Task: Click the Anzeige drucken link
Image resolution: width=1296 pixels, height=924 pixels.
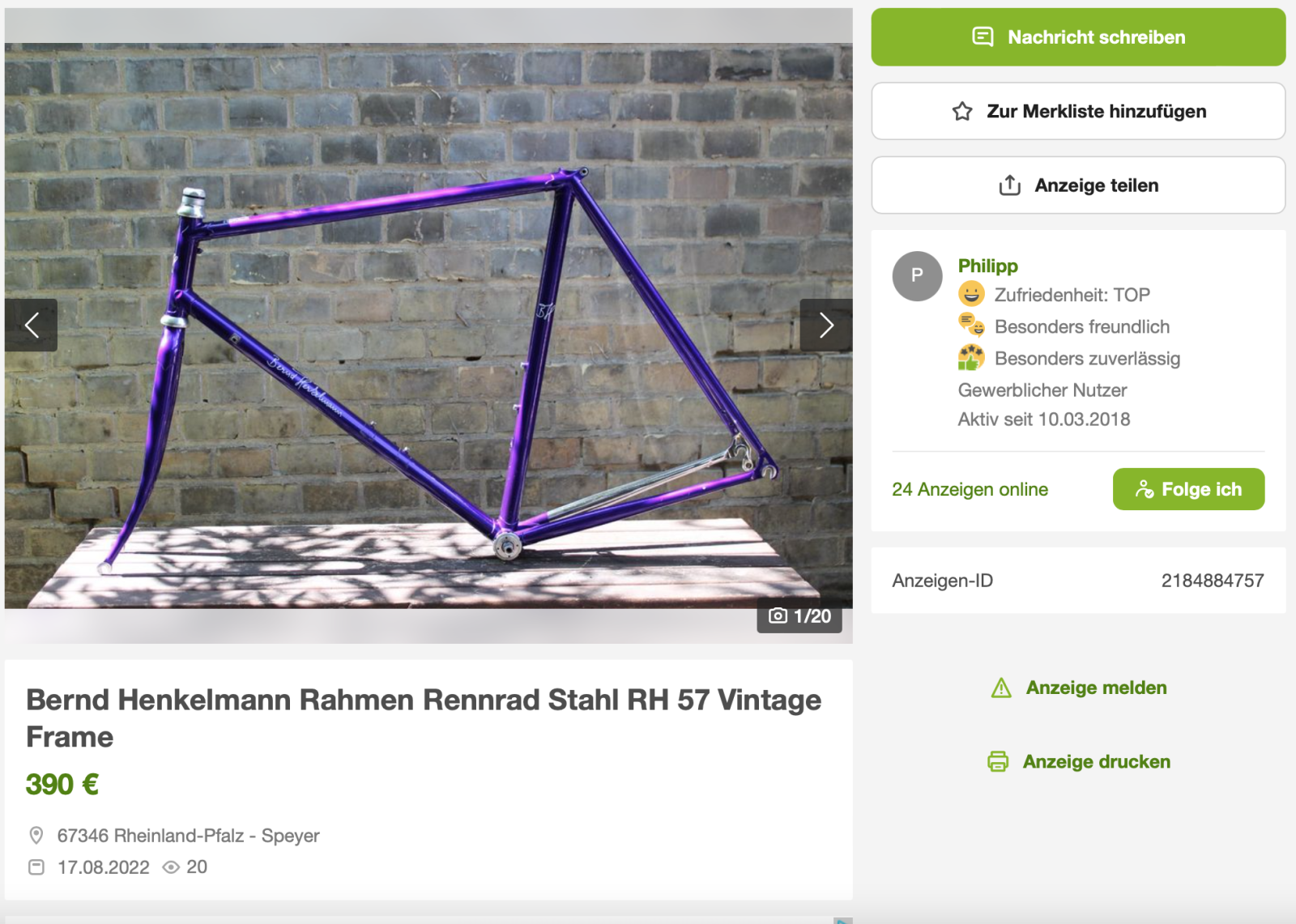Action: click(1096, 762)
